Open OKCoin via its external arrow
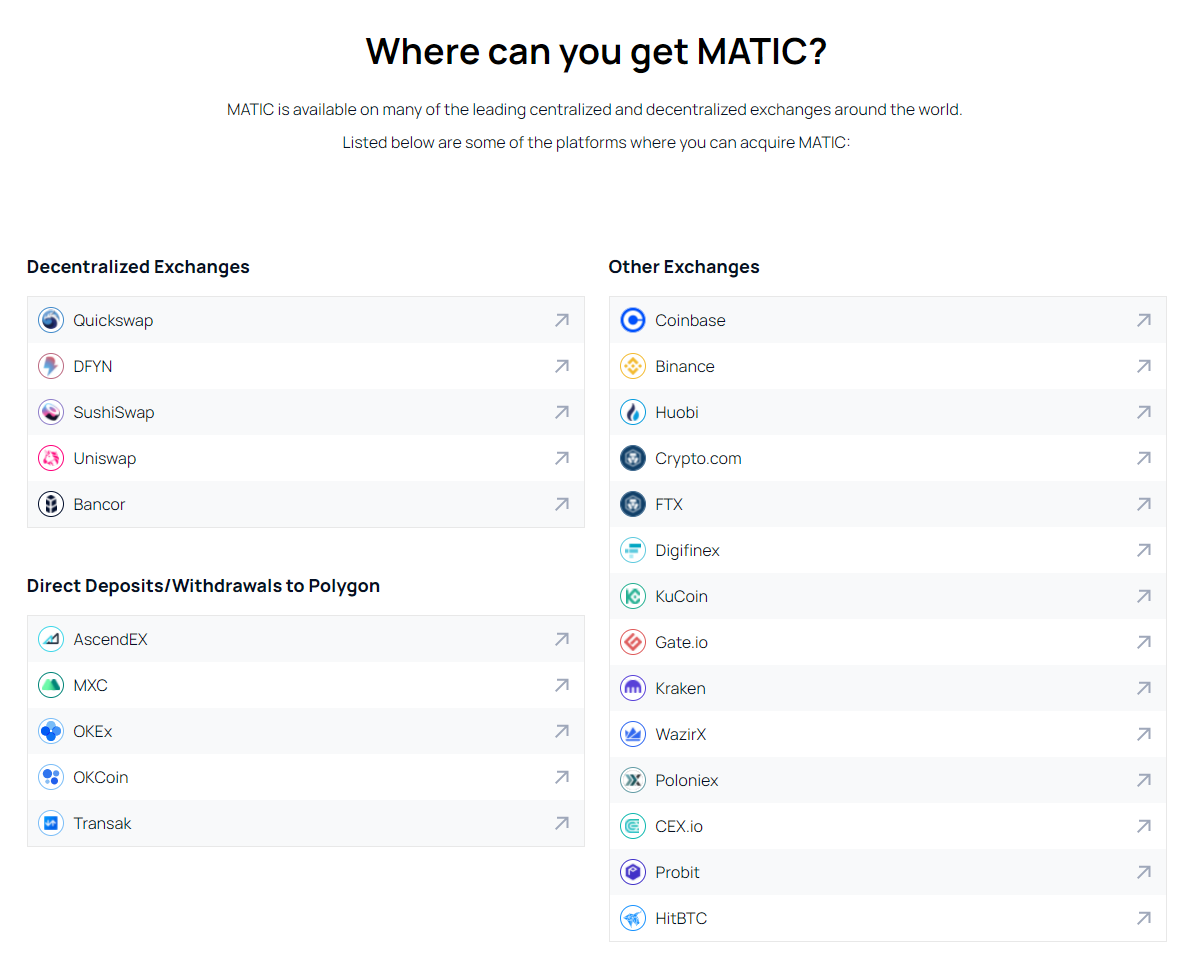 [x=562, y=778]
